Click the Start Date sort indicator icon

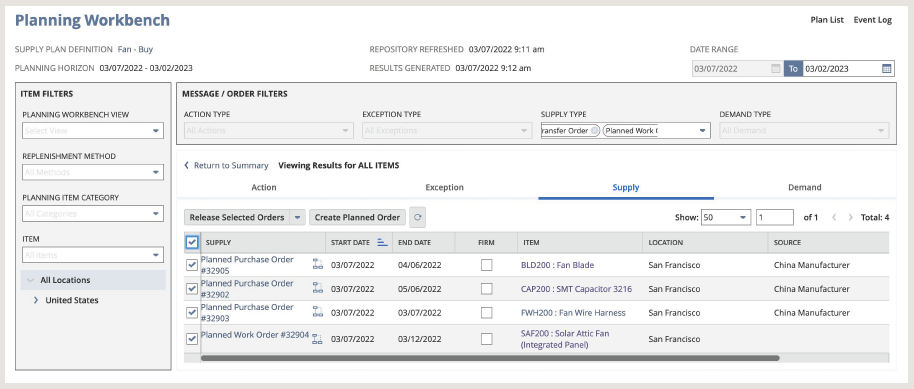coord(382,242)
